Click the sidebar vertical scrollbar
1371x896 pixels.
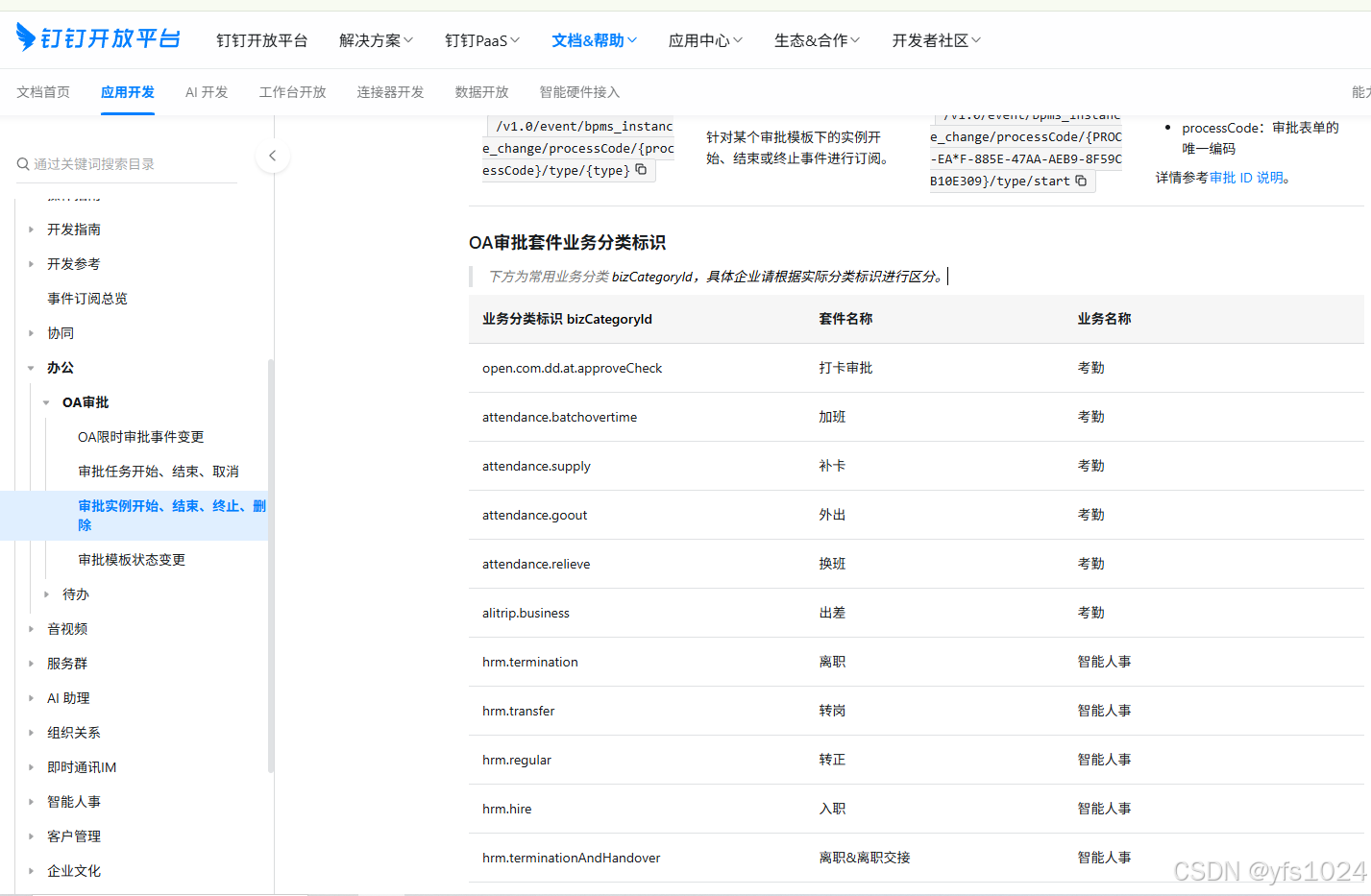point(271,565)
